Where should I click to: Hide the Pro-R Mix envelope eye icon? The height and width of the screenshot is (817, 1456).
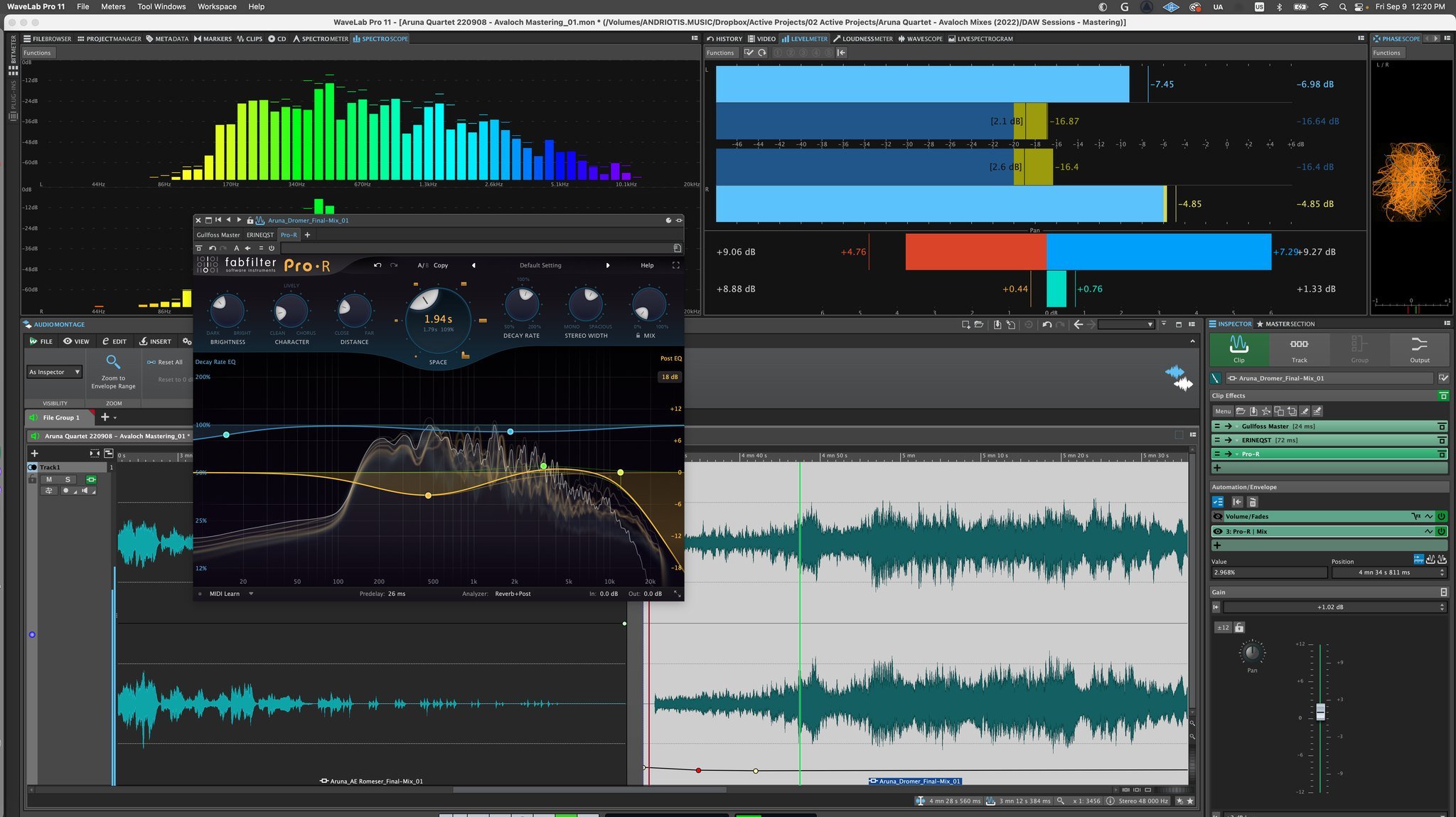[1218, 531]
